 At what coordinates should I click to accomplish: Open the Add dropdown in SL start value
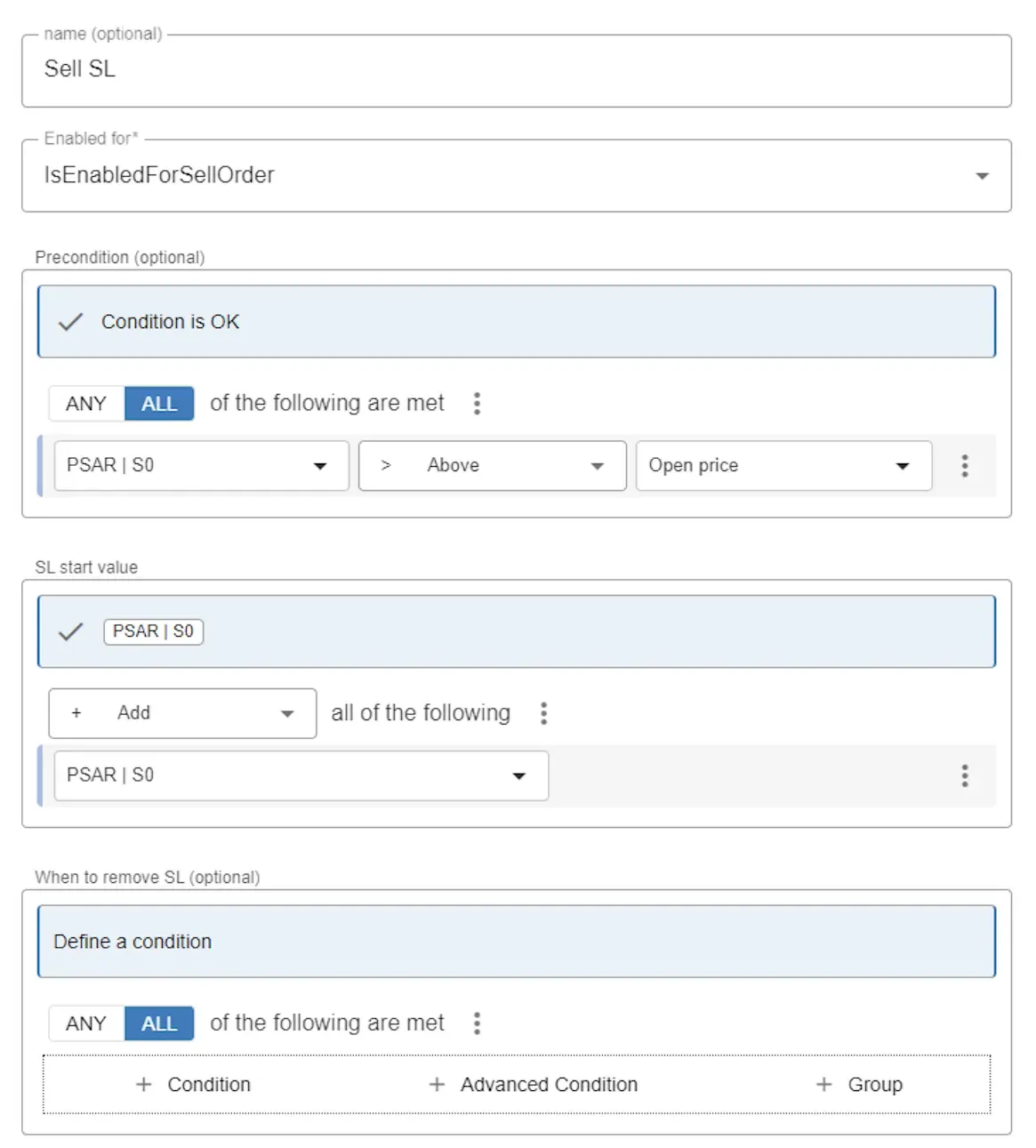pyautogui.click(x=182, y=713)
